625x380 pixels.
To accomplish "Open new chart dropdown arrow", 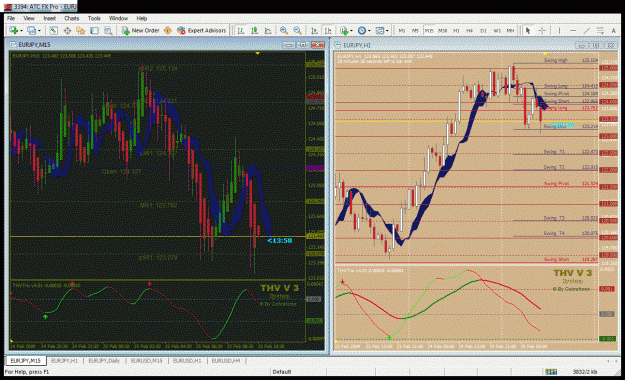I will pyautogui.click(x=22, y=31).
